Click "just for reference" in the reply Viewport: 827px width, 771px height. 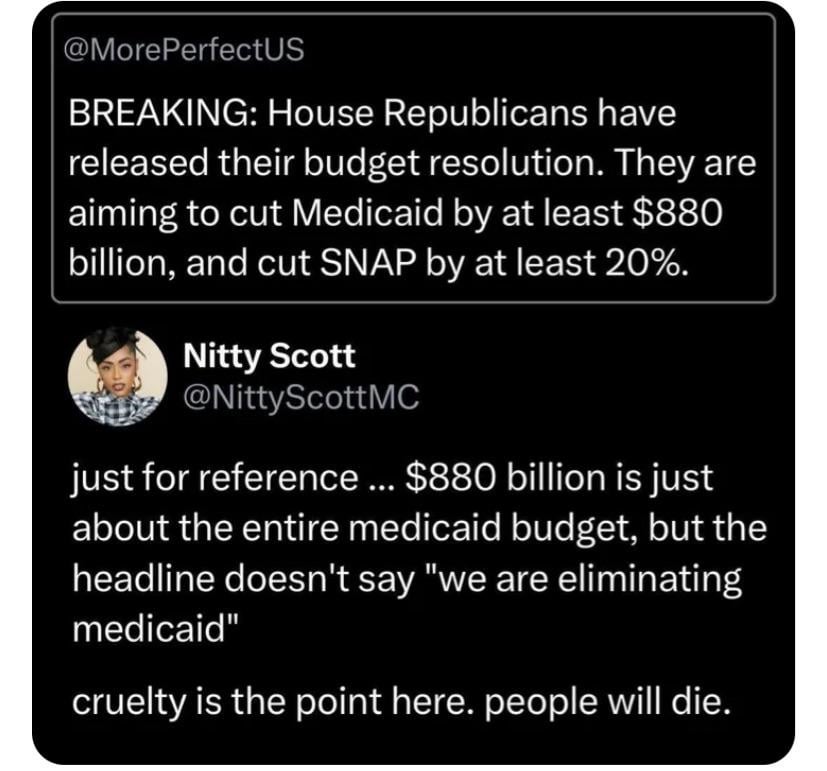(206, 478)
